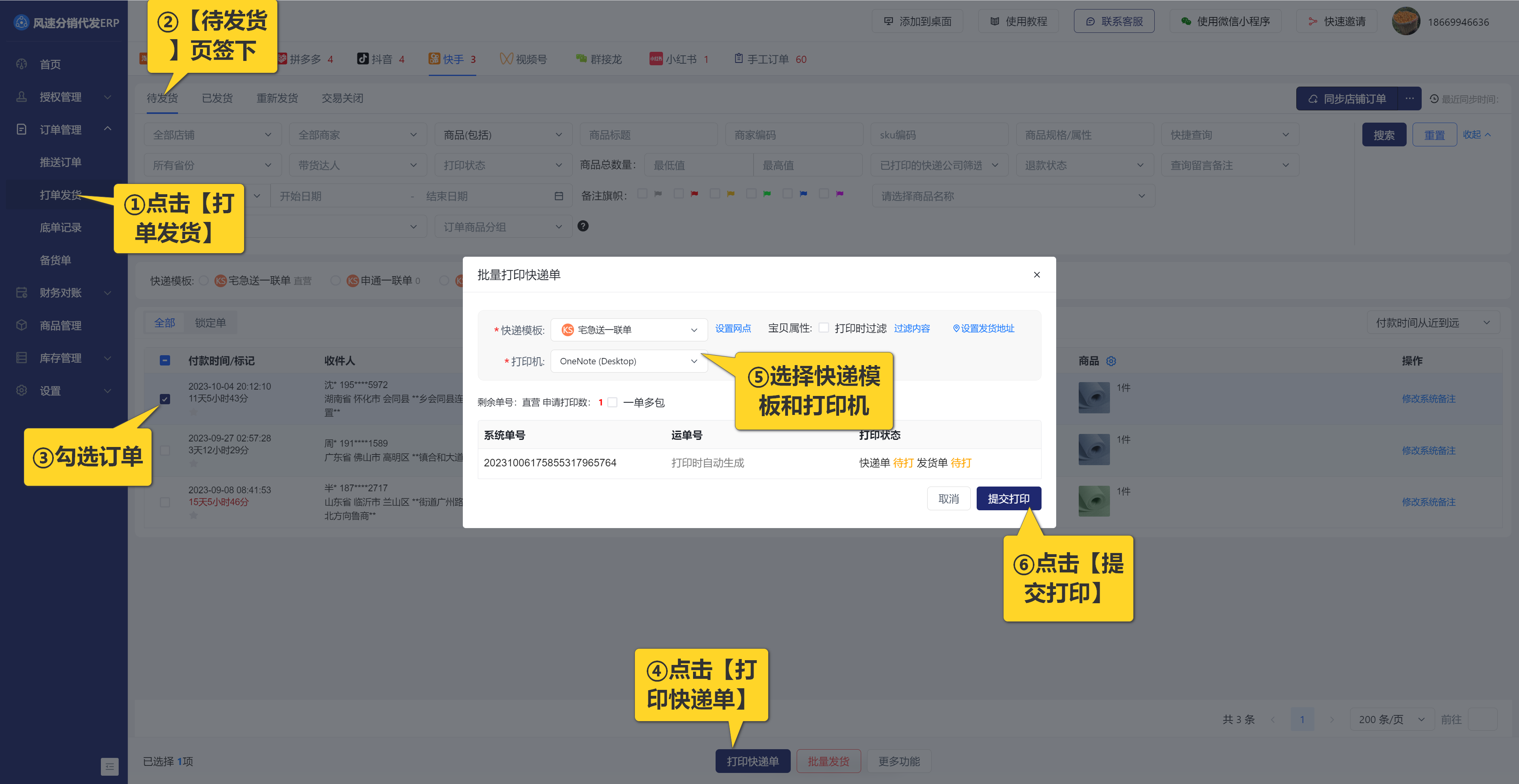
Task: Open the more options button beside 同步店铺订单
Action: point(1409,99)
